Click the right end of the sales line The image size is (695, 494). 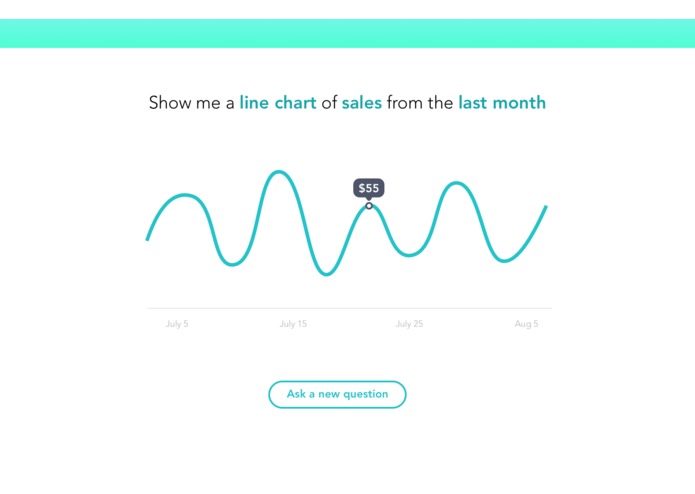[x=546, y=206]
